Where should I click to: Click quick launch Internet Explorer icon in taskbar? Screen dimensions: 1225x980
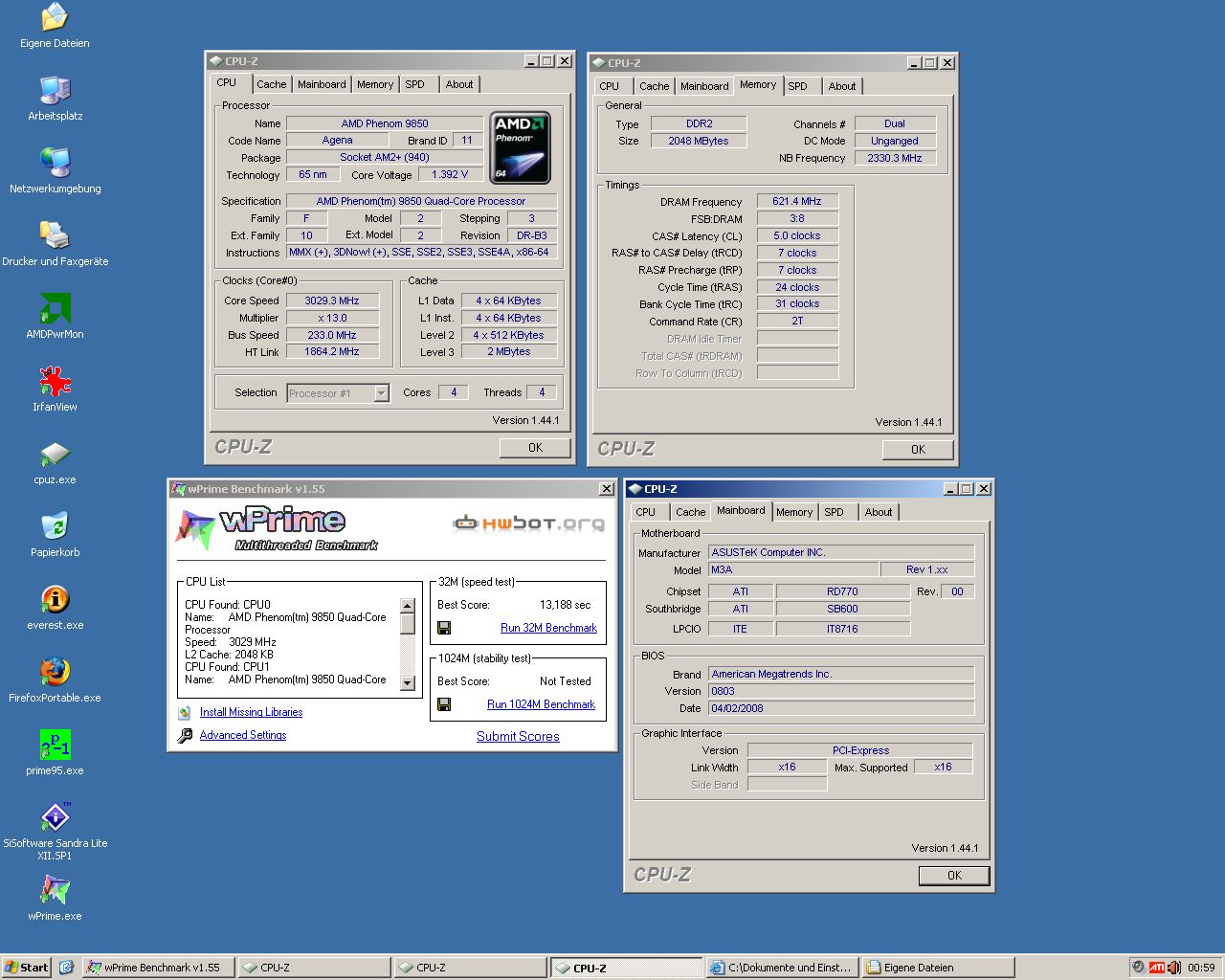pyautogui.click(x=66, y=968)
